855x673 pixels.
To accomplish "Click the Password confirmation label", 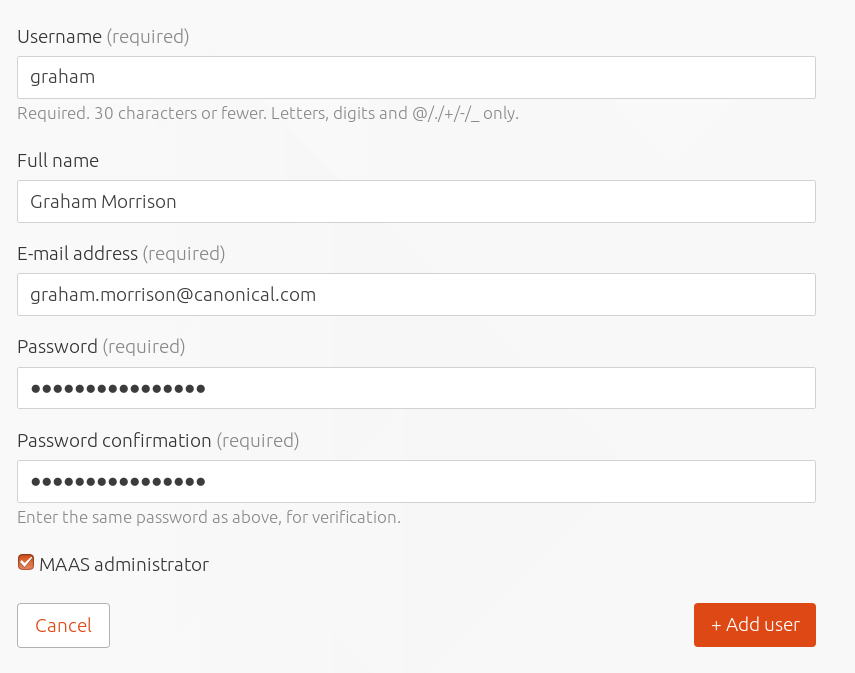I will (x=114, y=441).
